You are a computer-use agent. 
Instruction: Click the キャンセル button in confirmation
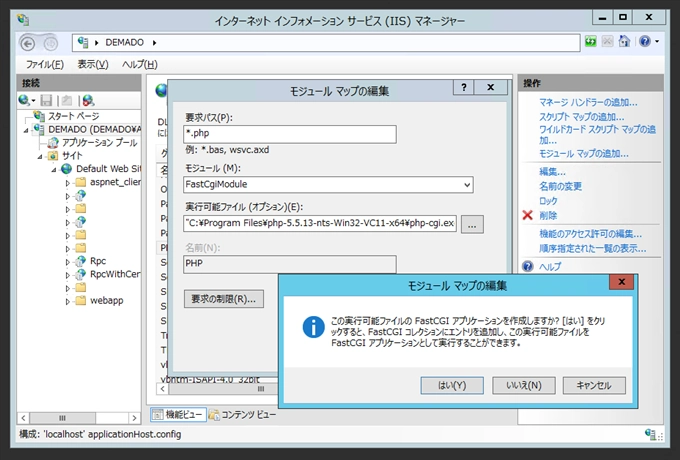pos(594,385)
